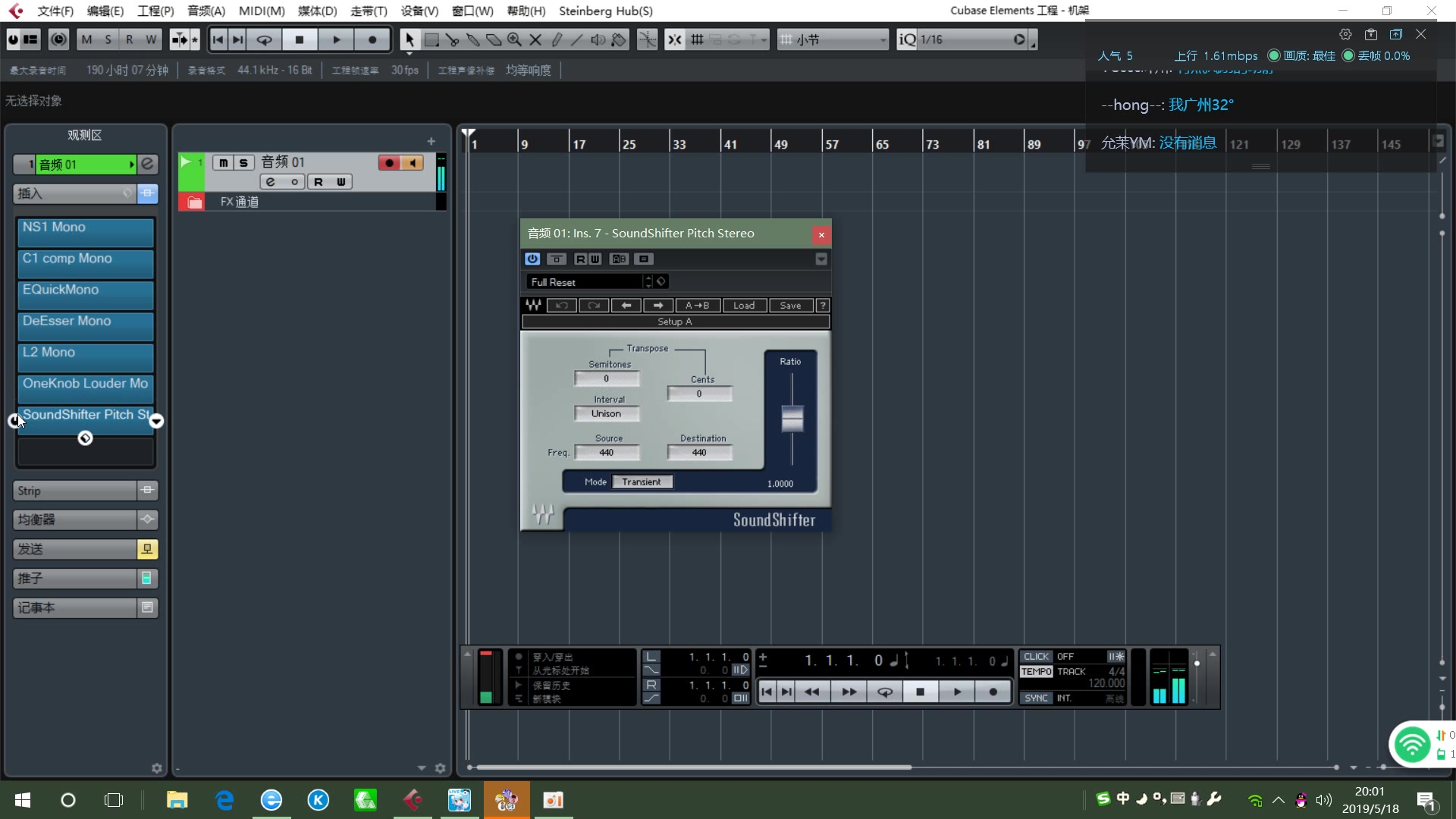Viewport: 1456px width, 819px height.
Task: Expand the 均衡器 inspector section
Action: [74, 519]
